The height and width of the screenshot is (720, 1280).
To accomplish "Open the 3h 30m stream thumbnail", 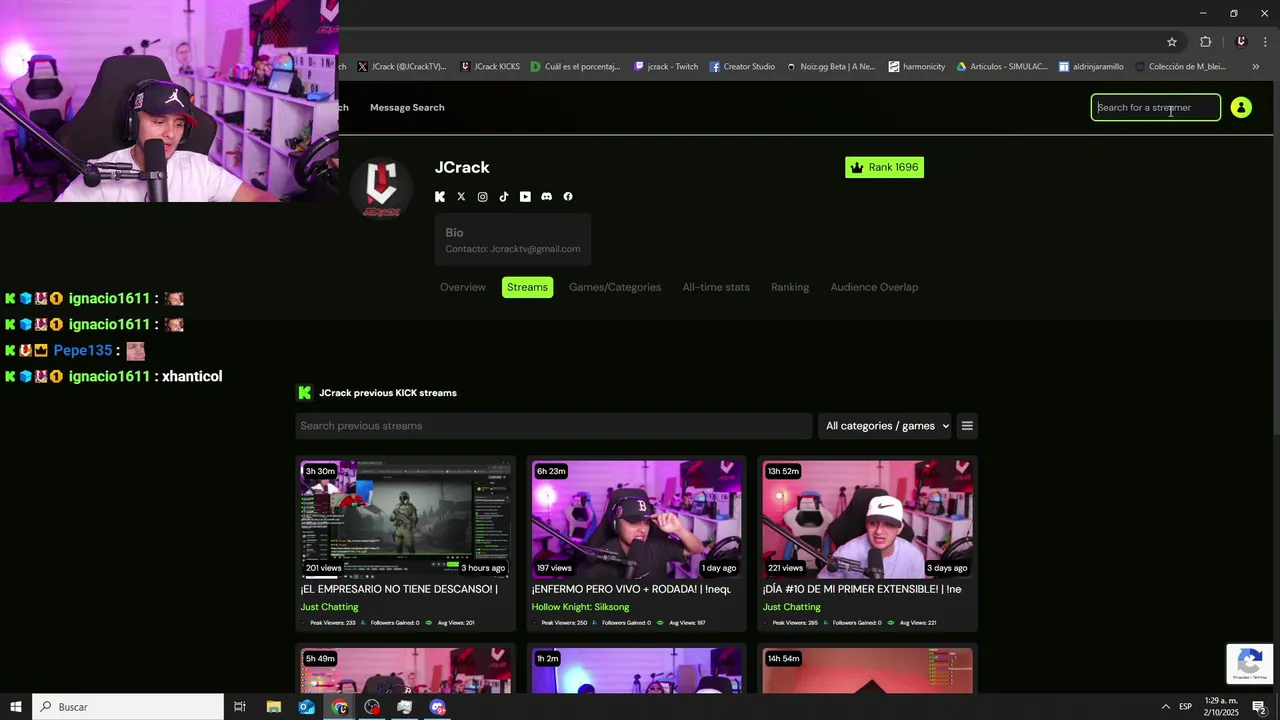I will [x=405, y=519].
